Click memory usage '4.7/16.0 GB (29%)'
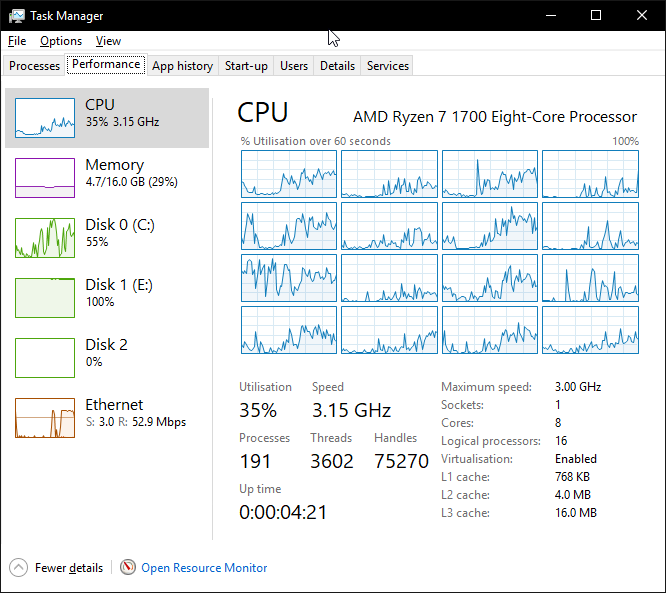Viewport: 666px width, 593px height. point(132,182)
